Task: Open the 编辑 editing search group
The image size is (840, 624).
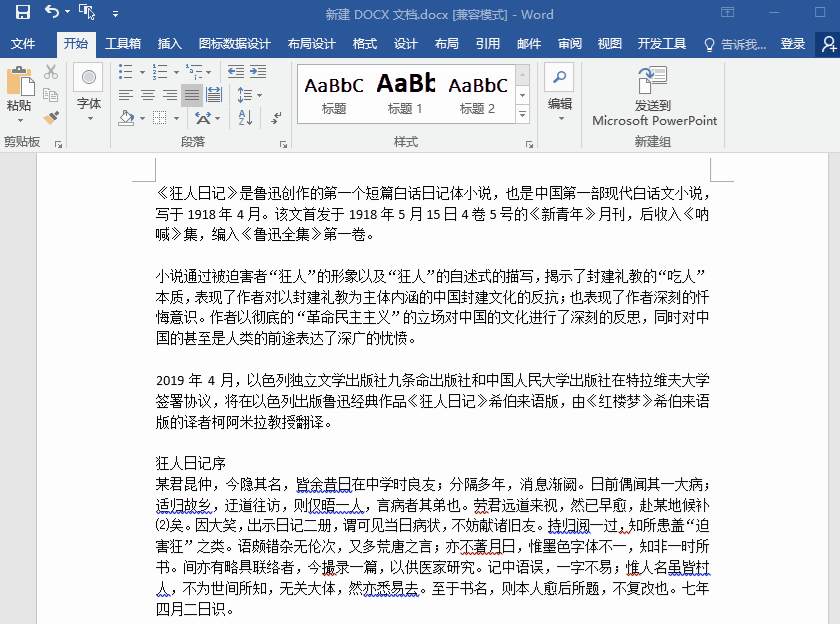Action: pos(560,93)
